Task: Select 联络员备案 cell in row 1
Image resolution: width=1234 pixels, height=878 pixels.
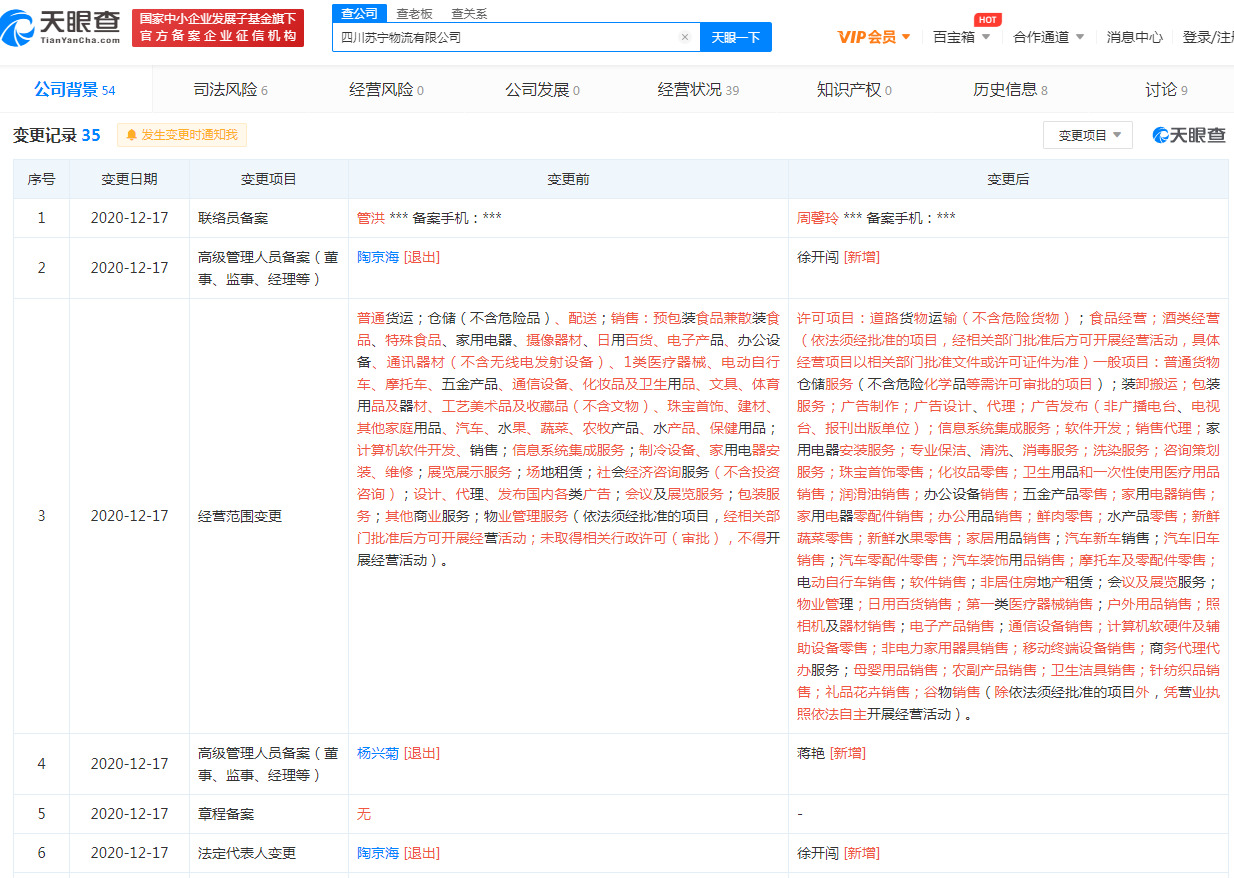Action: click(269, 217)
